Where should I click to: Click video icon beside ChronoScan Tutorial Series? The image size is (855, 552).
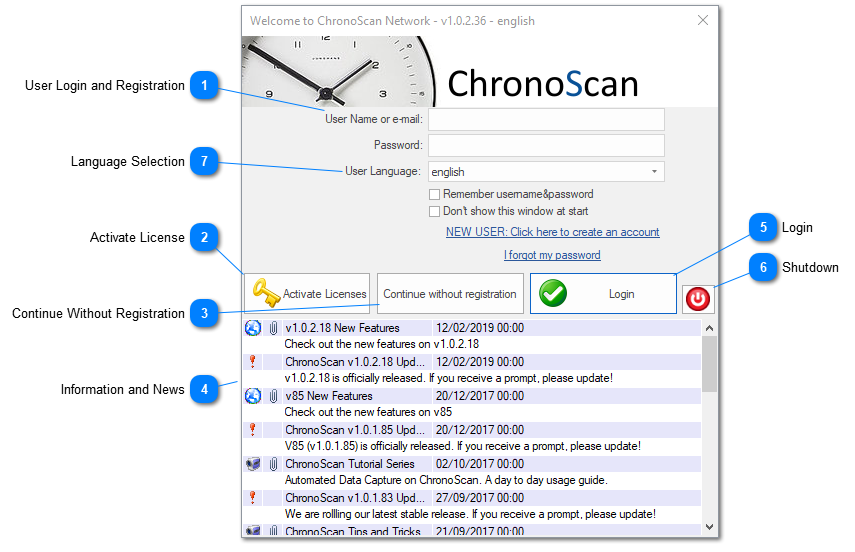pyautogui.click(x=252, y=464)
